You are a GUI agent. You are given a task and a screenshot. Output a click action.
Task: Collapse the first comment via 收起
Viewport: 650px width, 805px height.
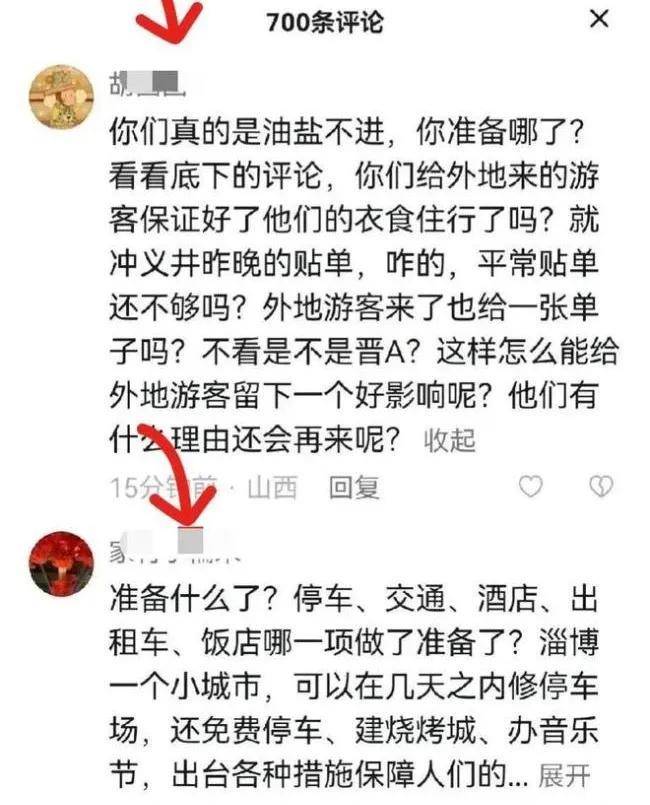coord(450,440)
